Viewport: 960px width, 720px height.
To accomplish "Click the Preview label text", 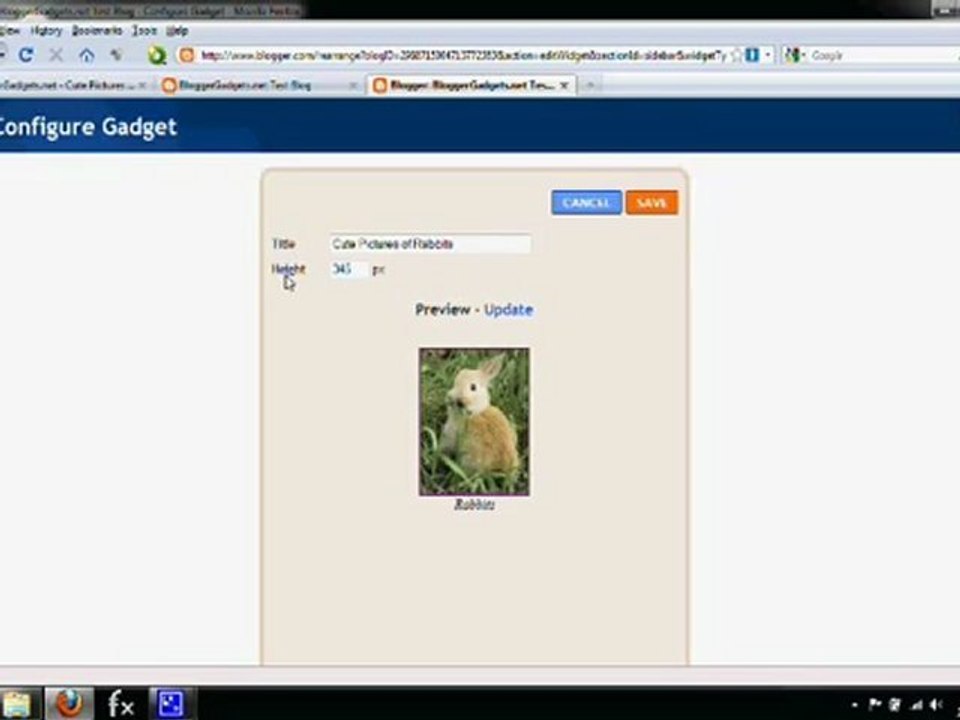I will click(x=443, y=310).
